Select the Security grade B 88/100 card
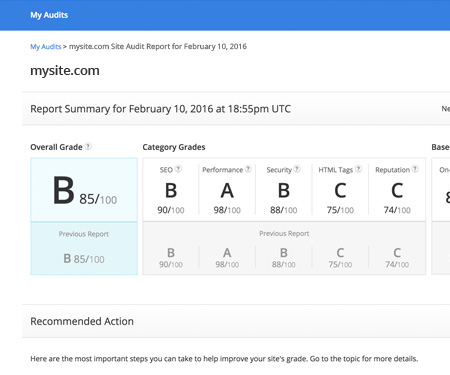450x375 pixels. click(284, 190)
